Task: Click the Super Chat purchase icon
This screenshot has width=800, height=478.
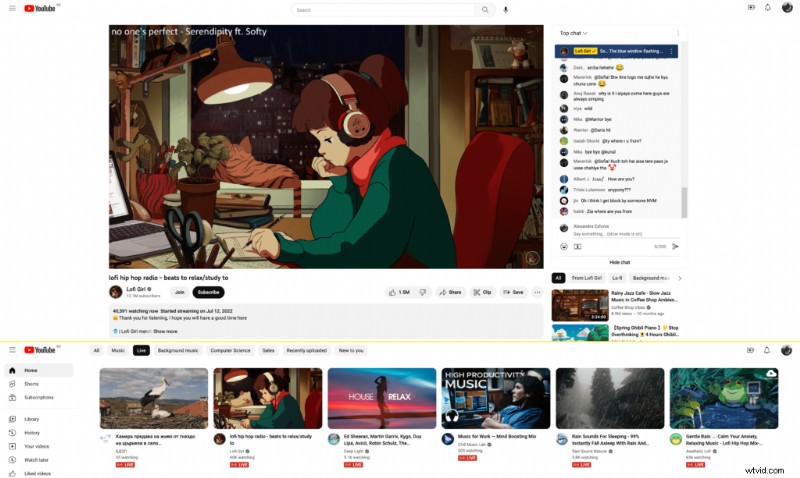Action: pyautogui.click(x=578, y=246)
